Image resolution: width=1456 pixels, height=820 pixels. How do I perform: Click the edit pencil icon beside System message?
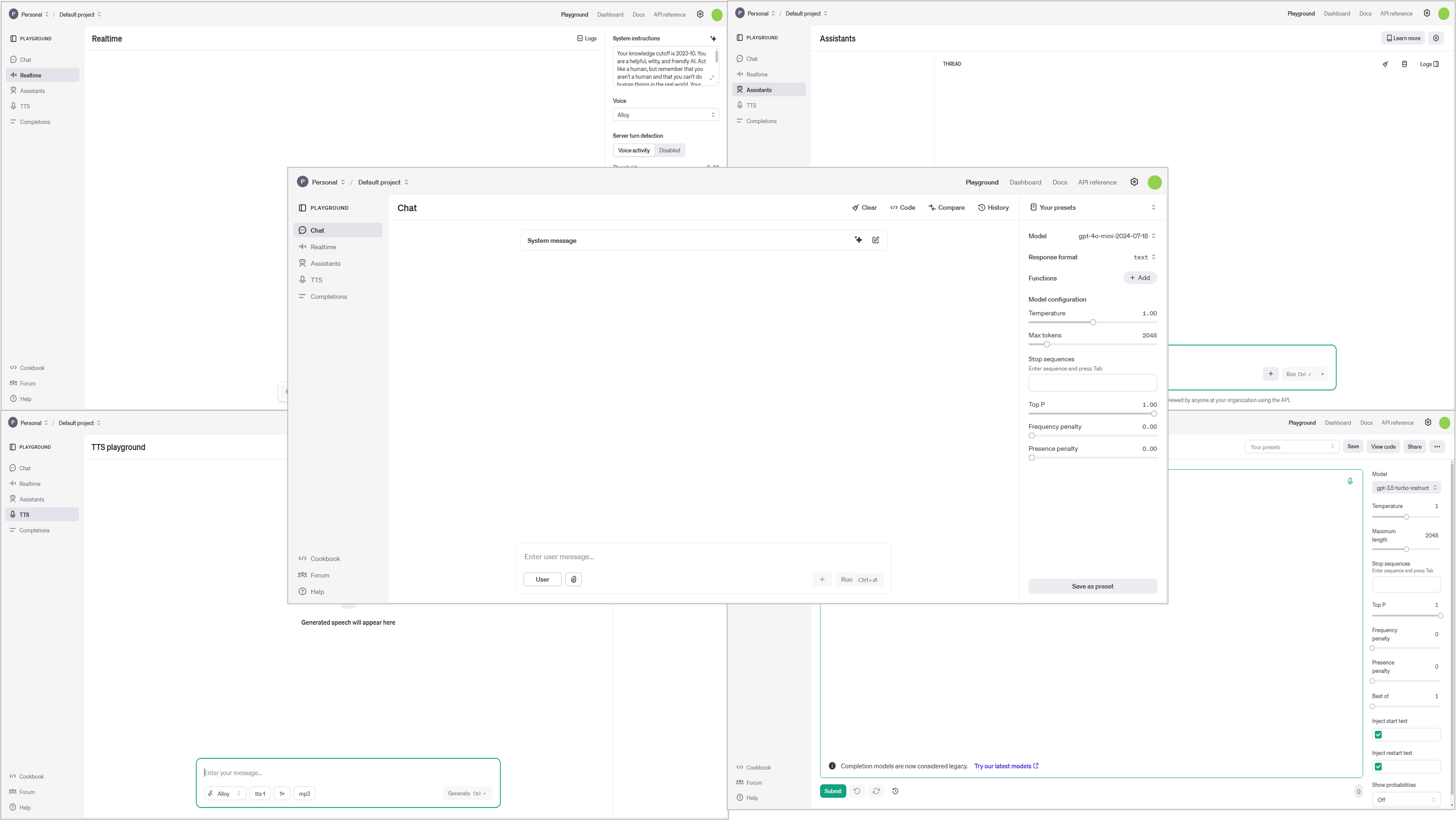pos(876,240)
